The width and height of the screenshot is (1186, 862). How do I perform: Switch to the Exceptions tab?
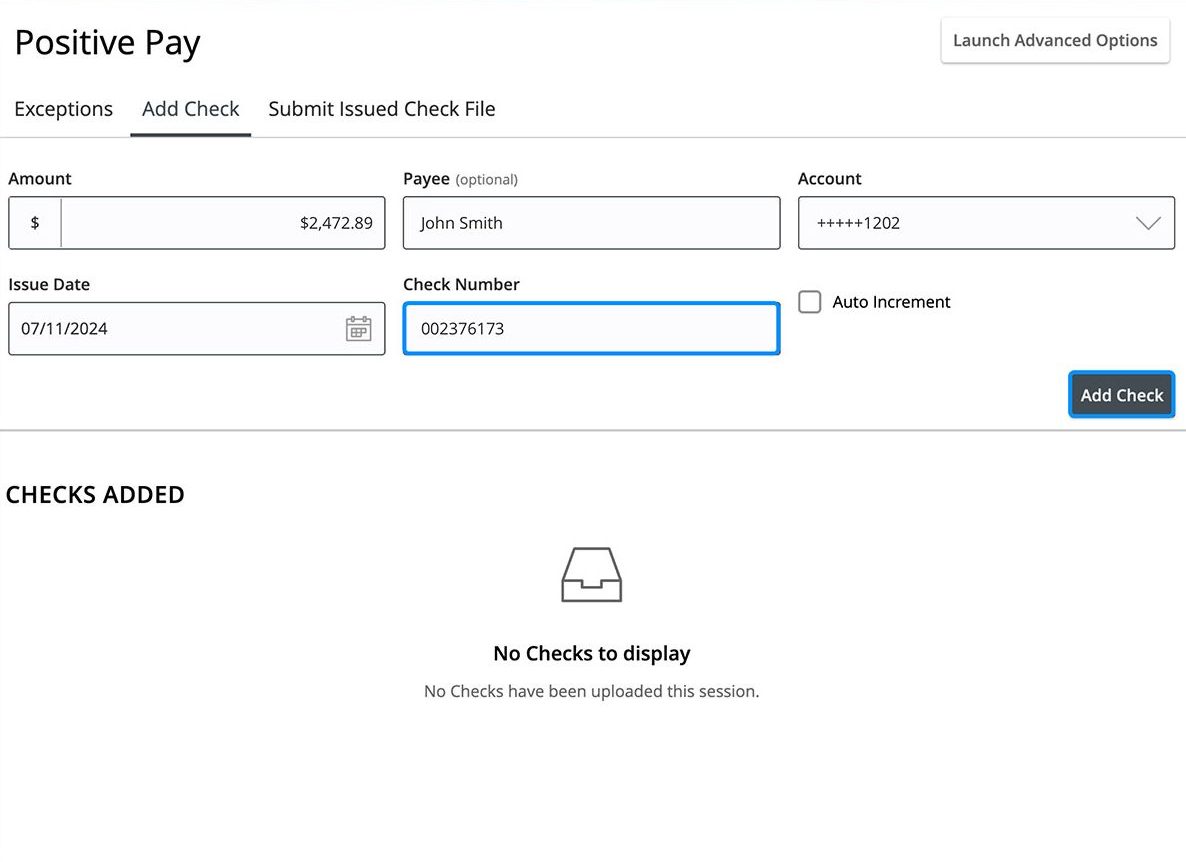[x=64, y=109]
